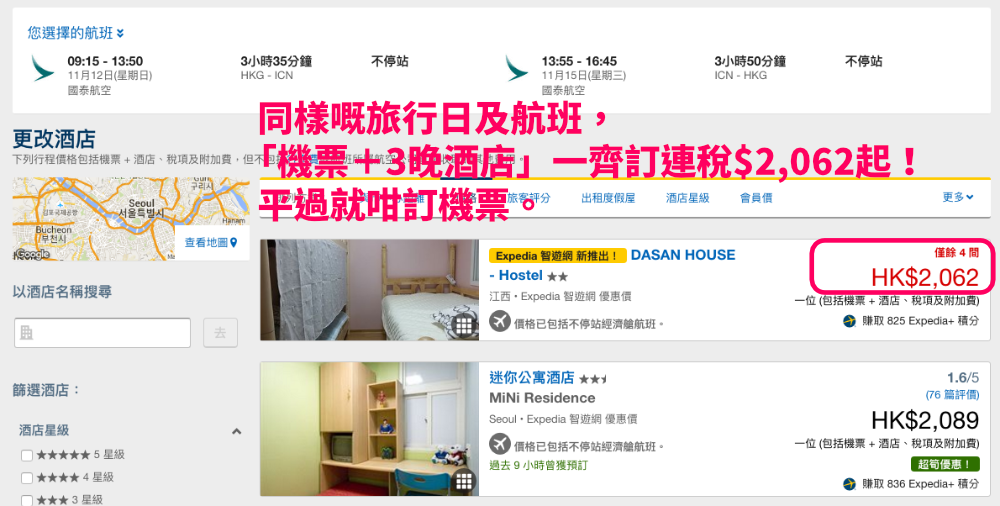Click outbound Cathay Pacific airline logo
1000x506 pixels.
tap(43, 68)
